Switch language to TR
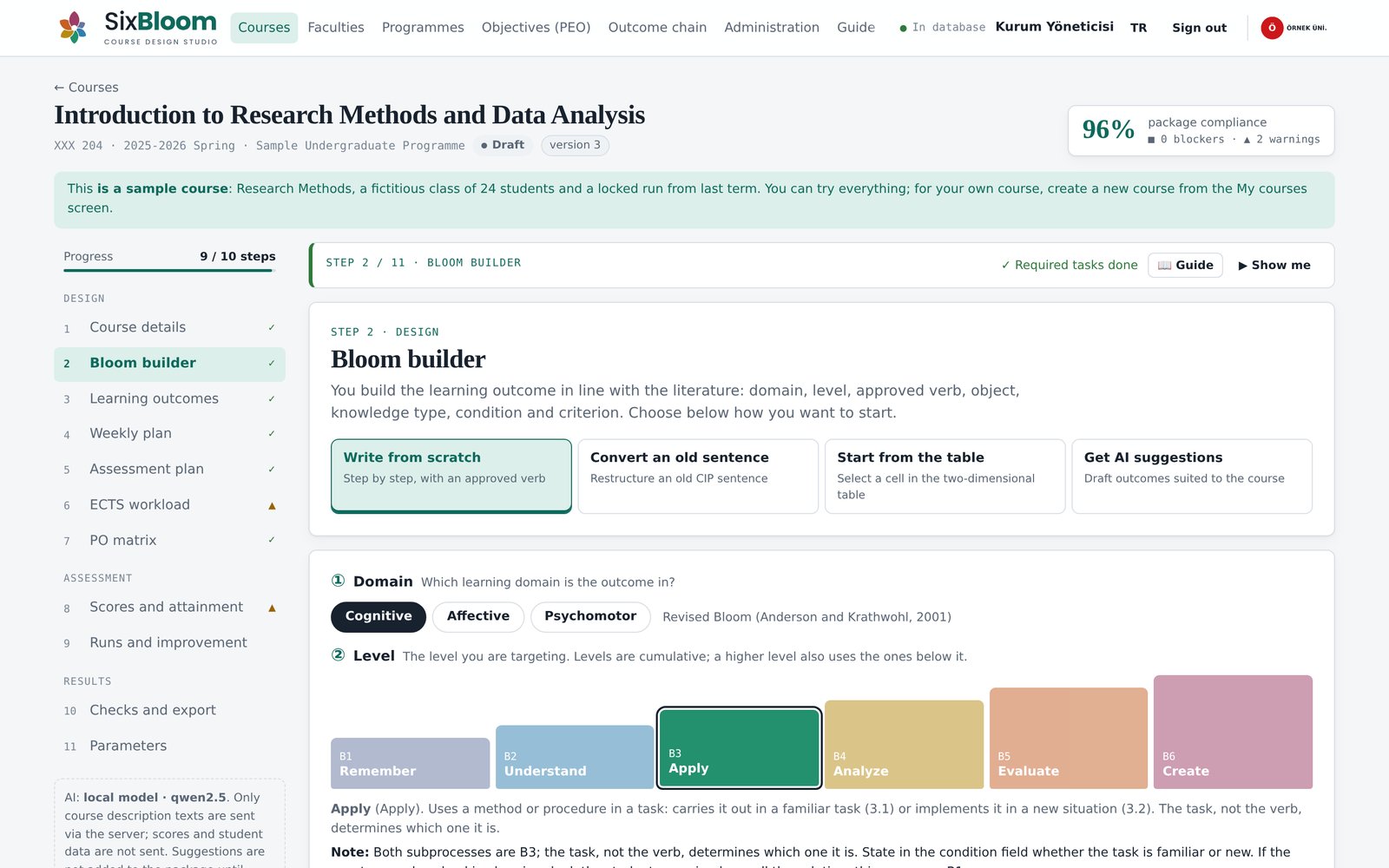The width and height of the screenshot is (1389, 868). click(x=1138, y=28)
